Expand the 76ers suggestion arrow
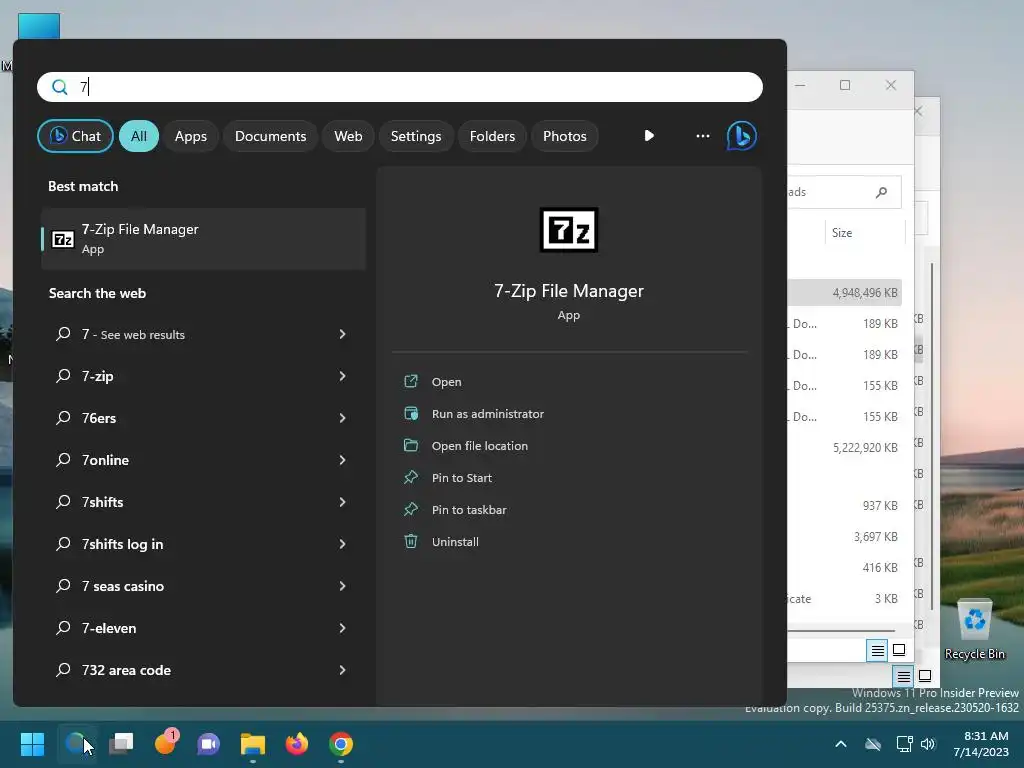The width and height of the screenshot is (1024, 768). click(342, 418)
